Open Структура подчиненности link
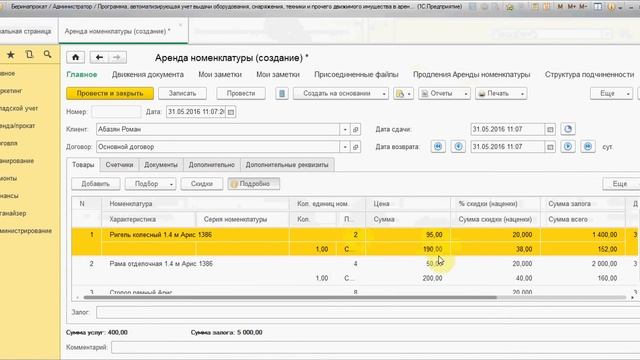Image resolution: width=640 pixels, height=360 pixels. tap(589, 75)
